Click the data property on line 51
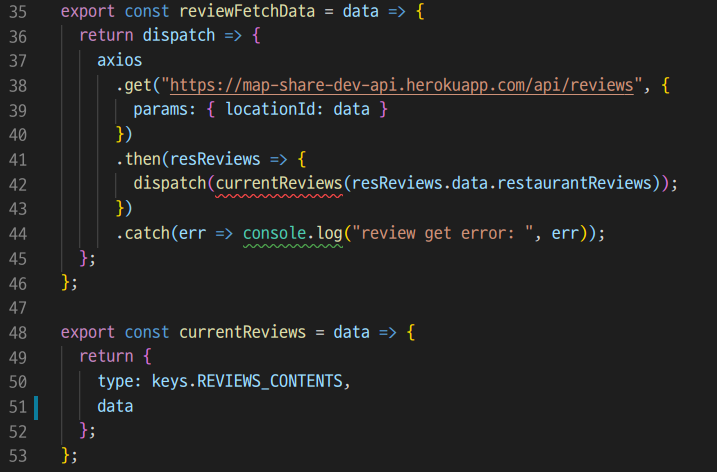717x472 pixels. (x=115, y=406)
